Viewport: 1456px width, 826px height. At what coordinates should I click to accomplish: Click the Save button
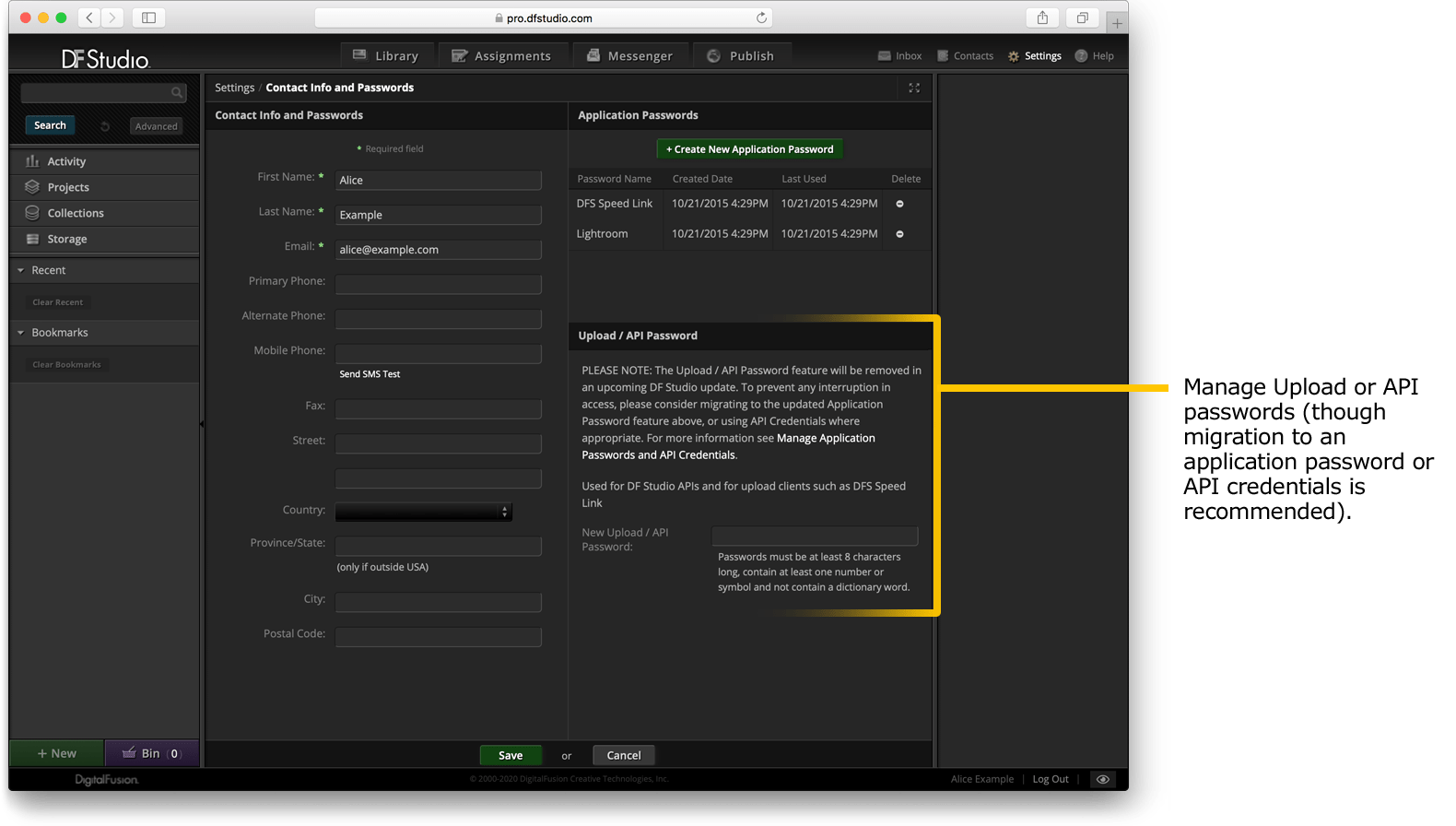point(511,755)
